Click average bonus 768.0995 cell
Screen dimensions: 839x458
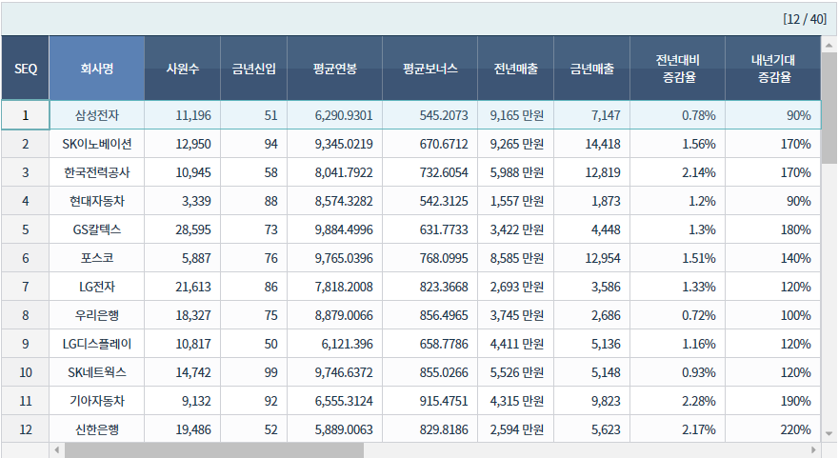(430, 258)
